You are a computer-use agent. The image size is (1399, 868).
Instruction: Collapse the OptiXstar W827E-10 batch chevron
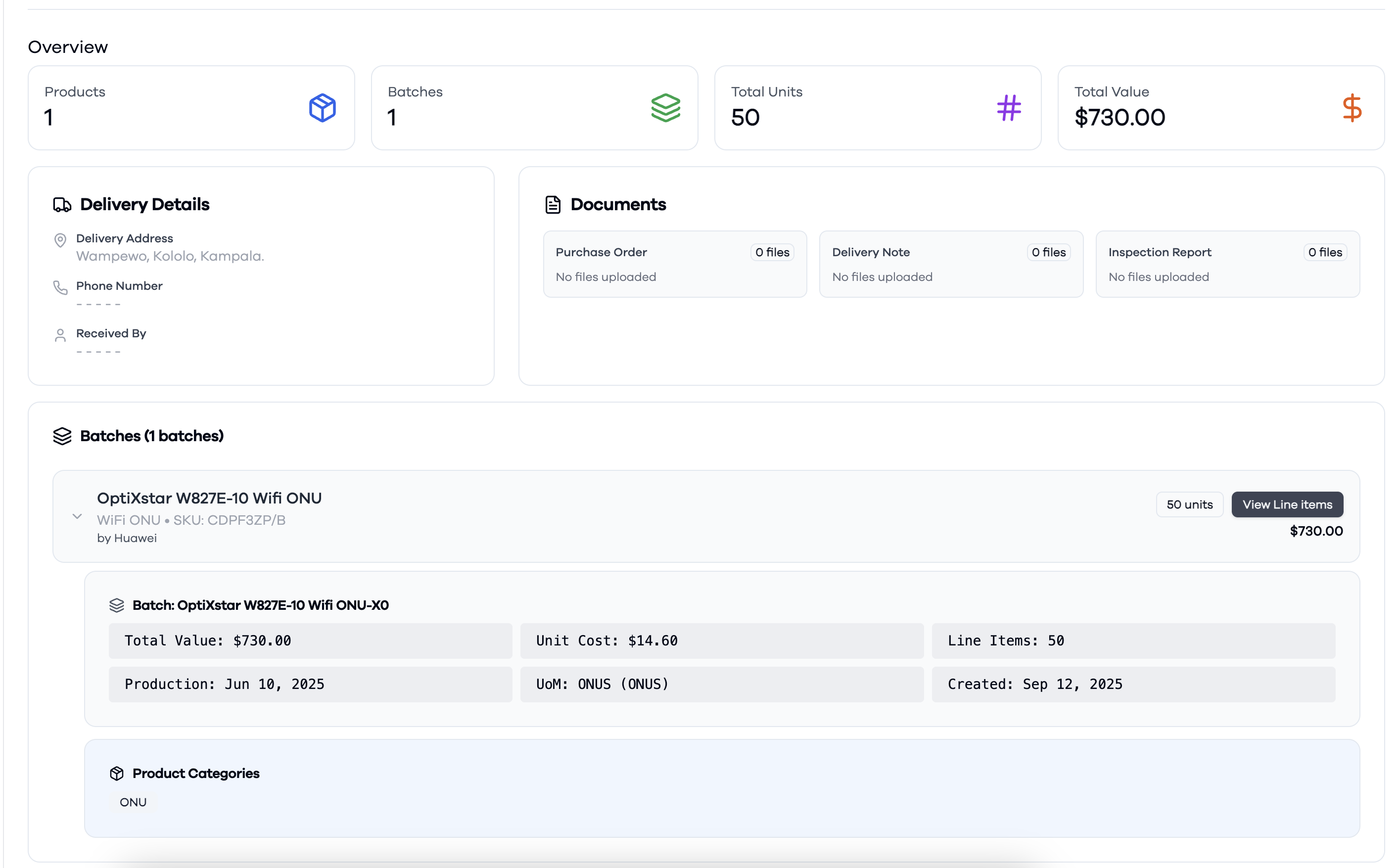pos(77,516)
